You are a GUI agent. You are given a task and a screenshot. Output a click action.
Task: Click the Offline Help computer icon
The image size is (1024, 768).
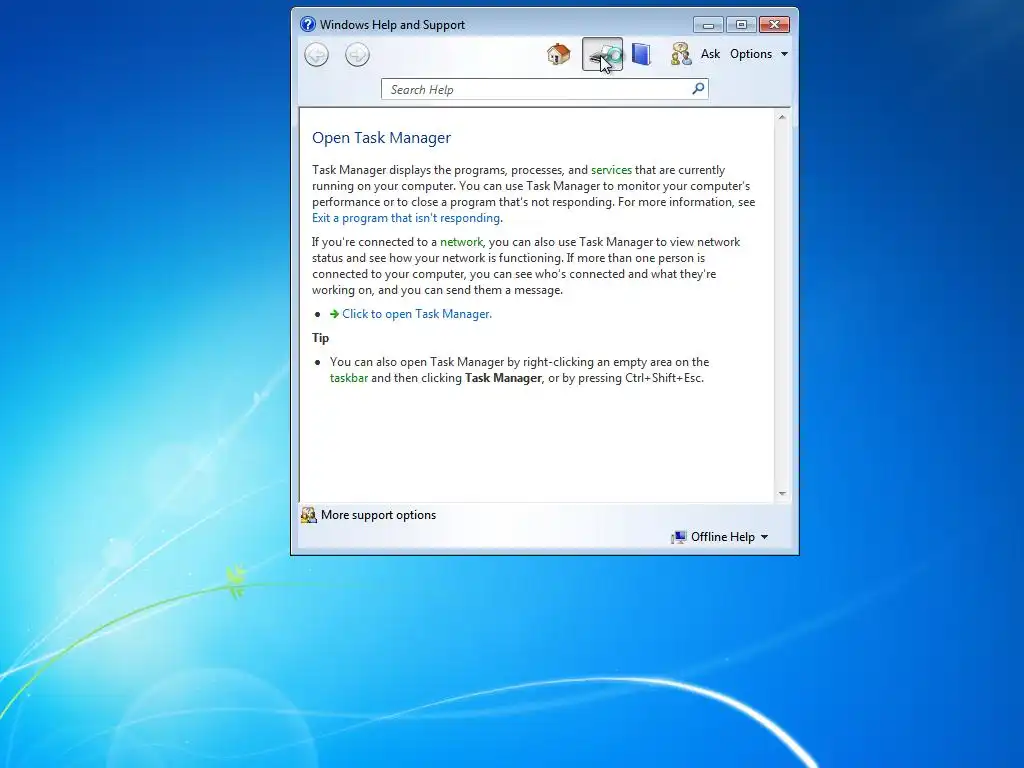coord(679,537)
